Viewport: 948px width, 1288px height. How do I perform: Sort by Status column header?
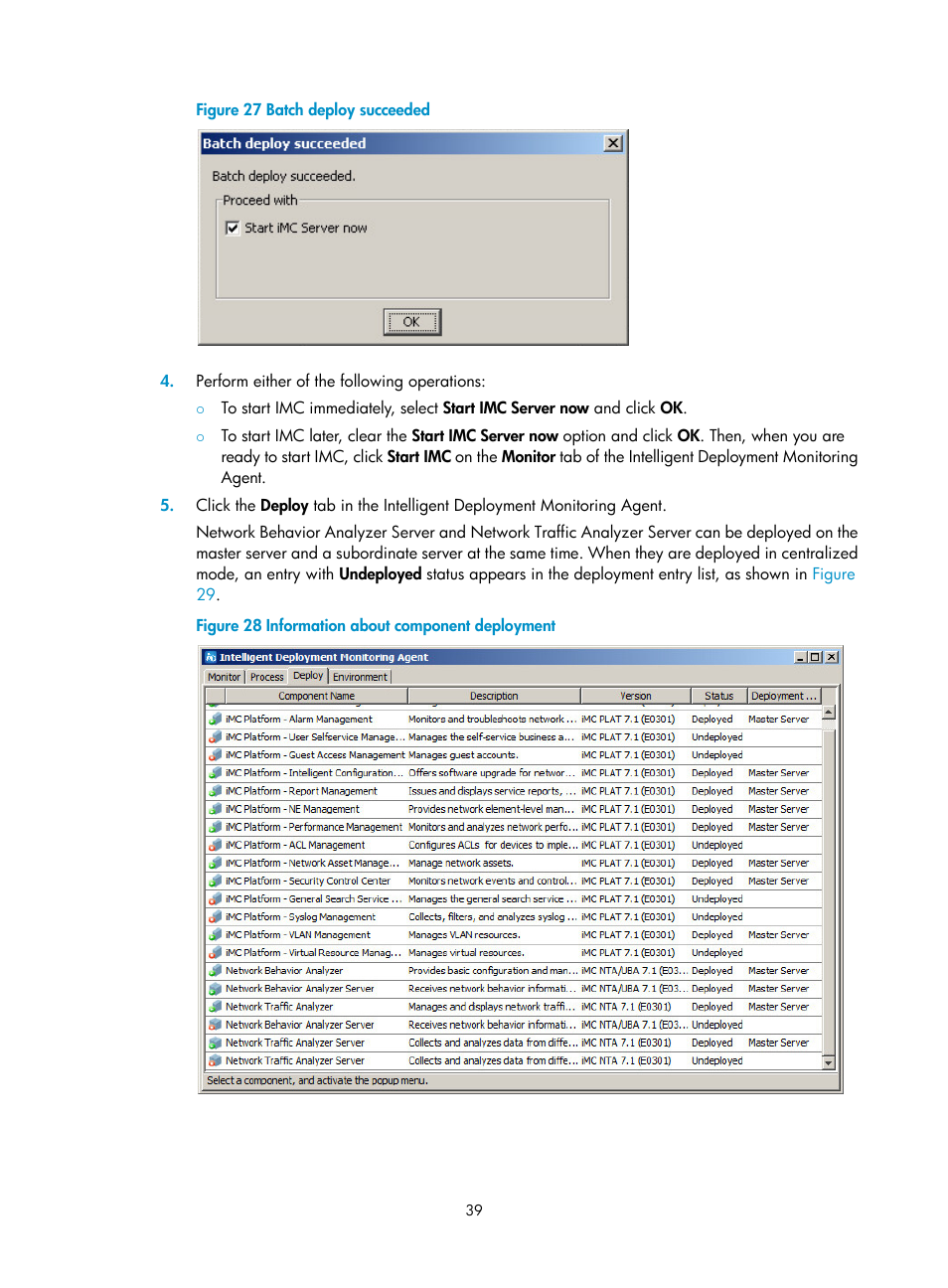(x=718, y=696)
